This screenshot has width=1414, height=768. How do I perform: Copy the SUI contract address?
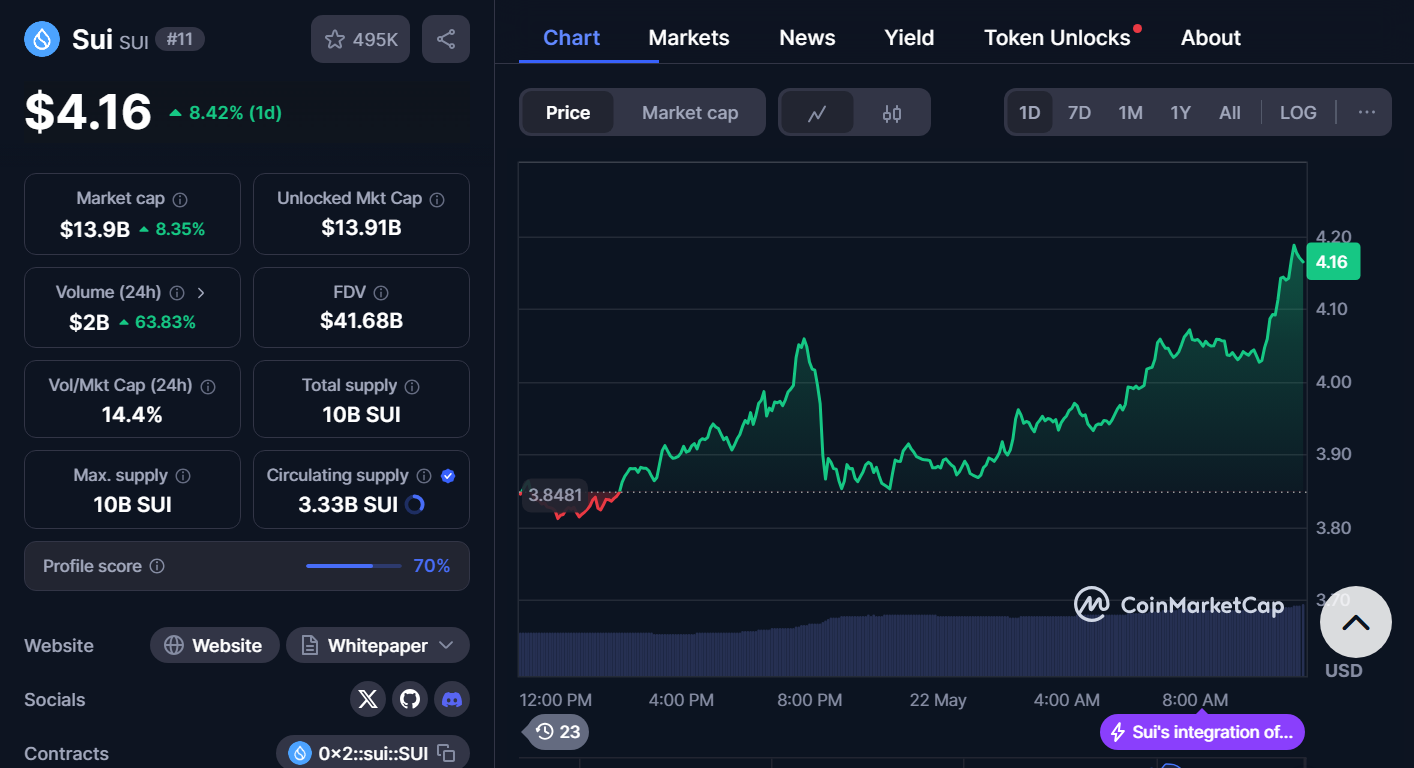(x=447, y=753)
